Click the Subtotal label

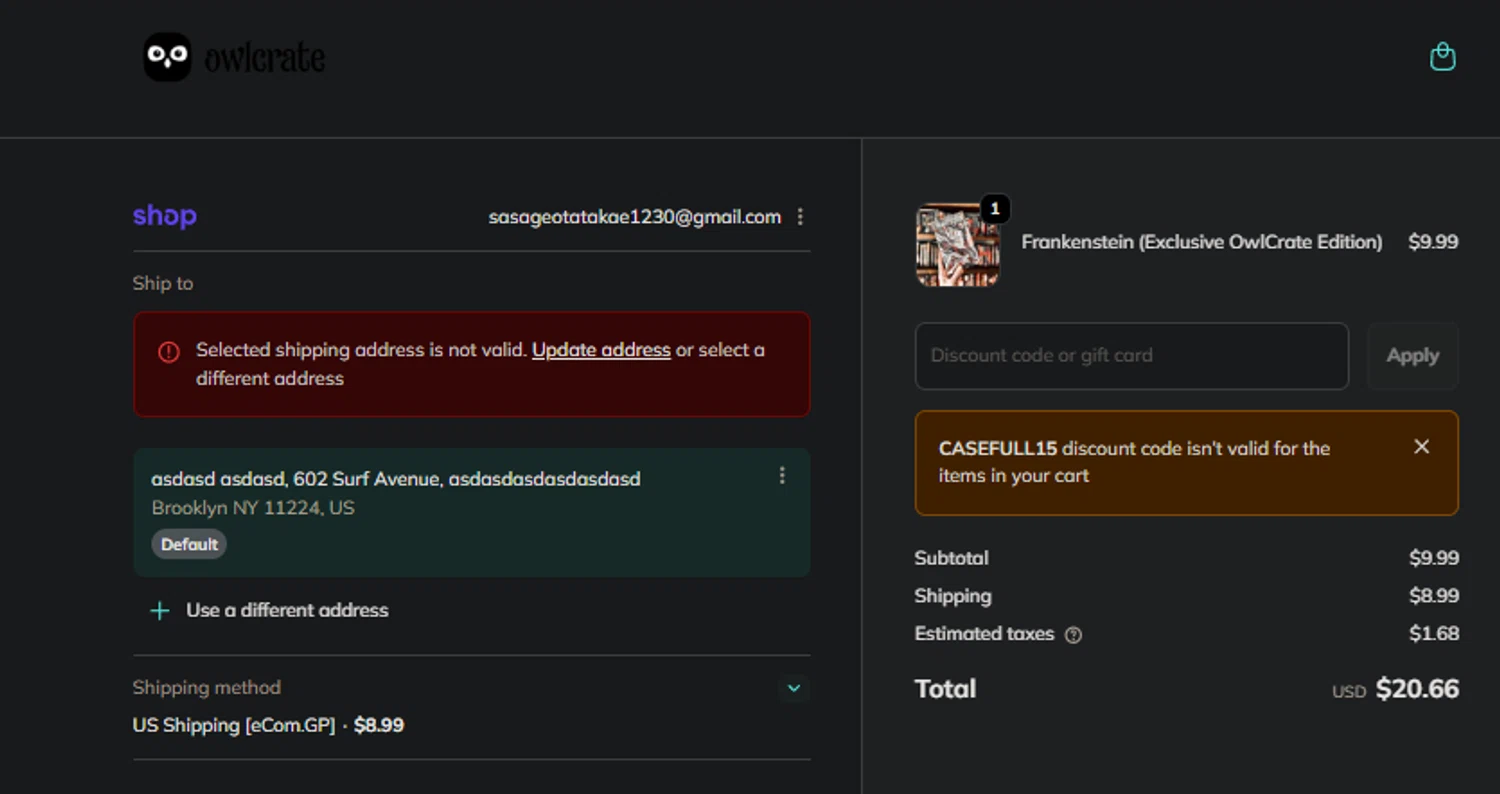point(951,558)
